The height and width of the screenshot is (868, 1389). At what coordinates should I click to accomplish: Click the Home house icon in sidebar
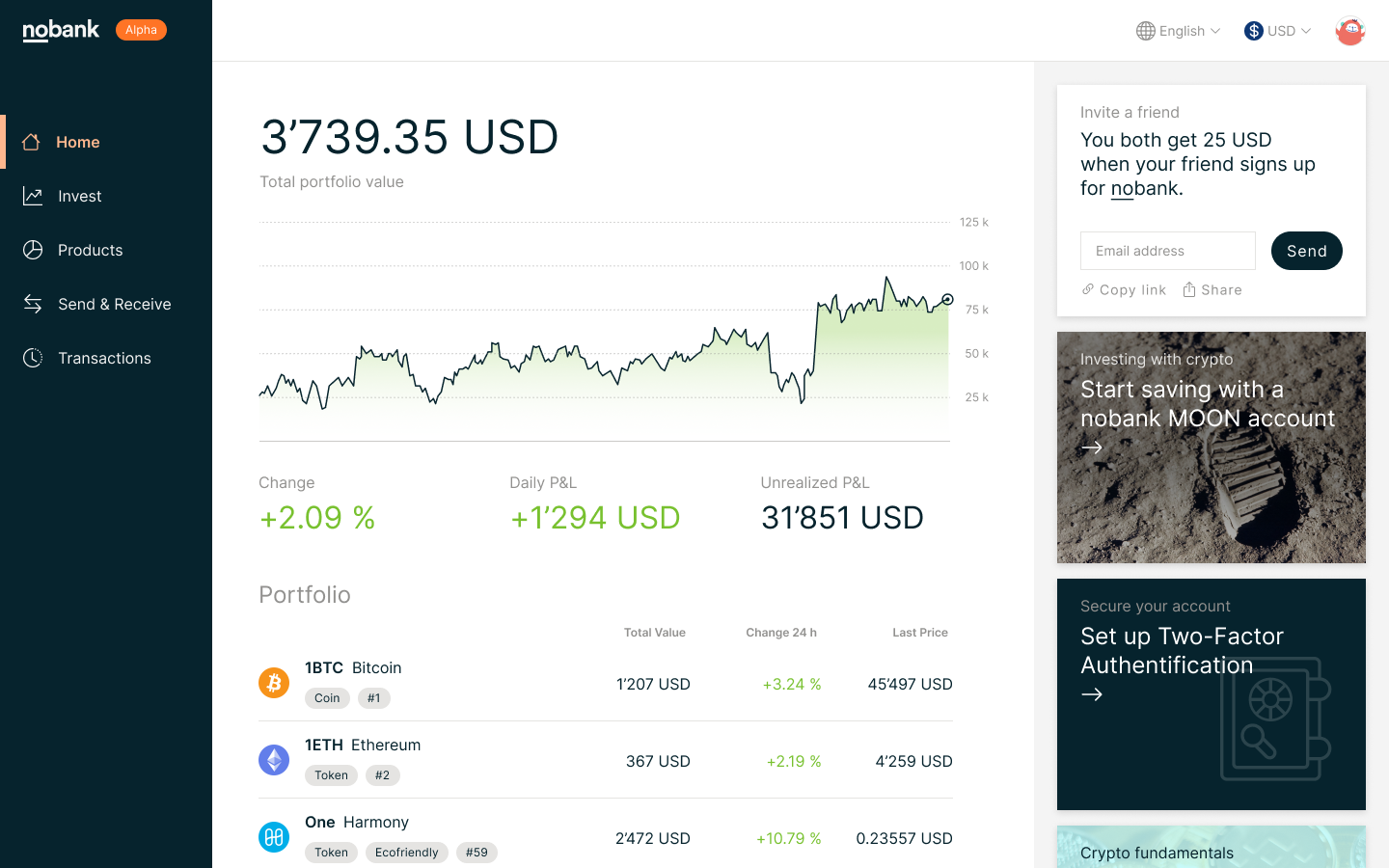(31, 142)
